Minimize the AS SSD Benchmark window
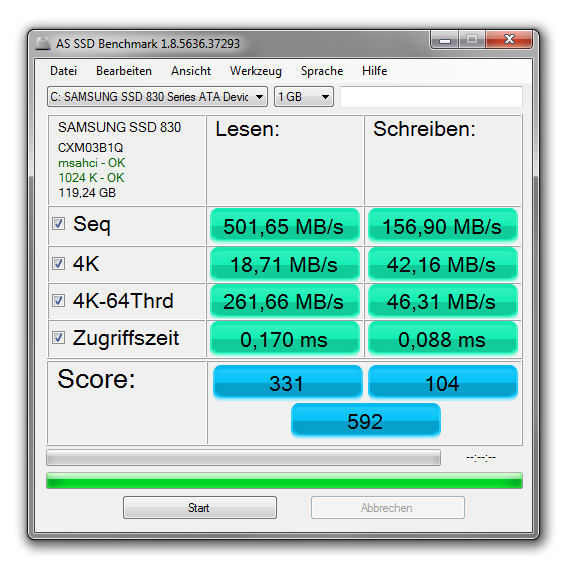Screen dimensions: 566x573 [x=445, y=40]
